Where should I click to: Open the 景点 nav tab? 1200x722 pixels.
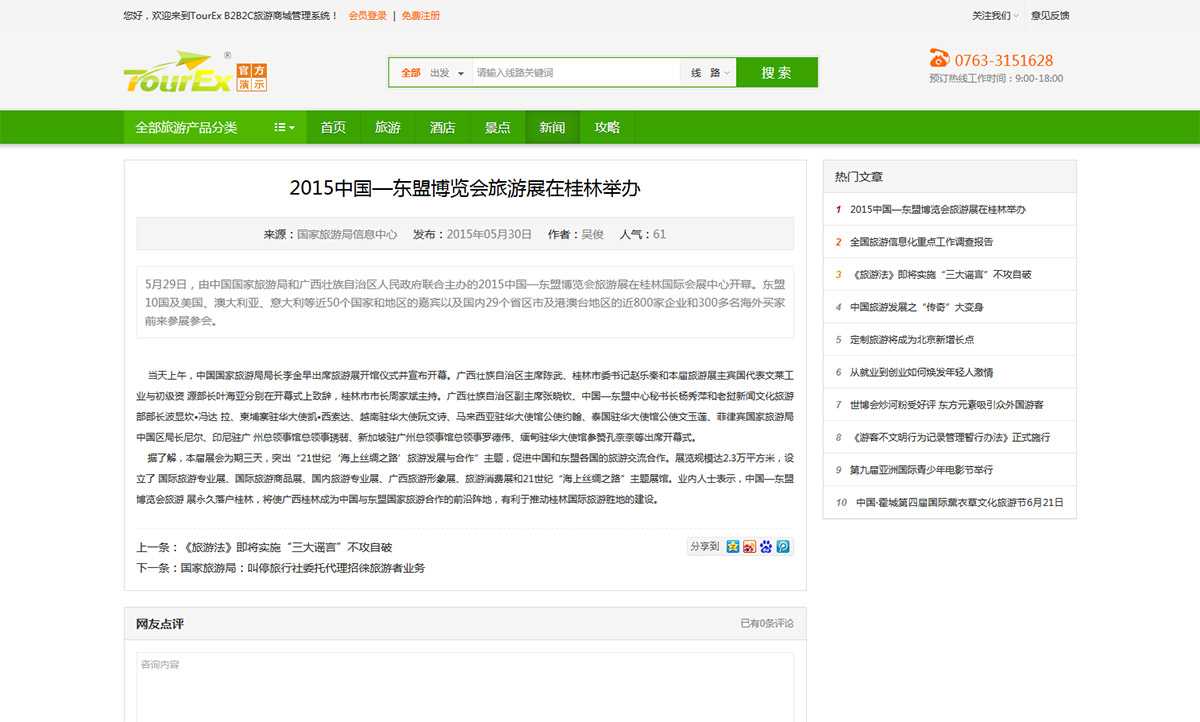498,128
